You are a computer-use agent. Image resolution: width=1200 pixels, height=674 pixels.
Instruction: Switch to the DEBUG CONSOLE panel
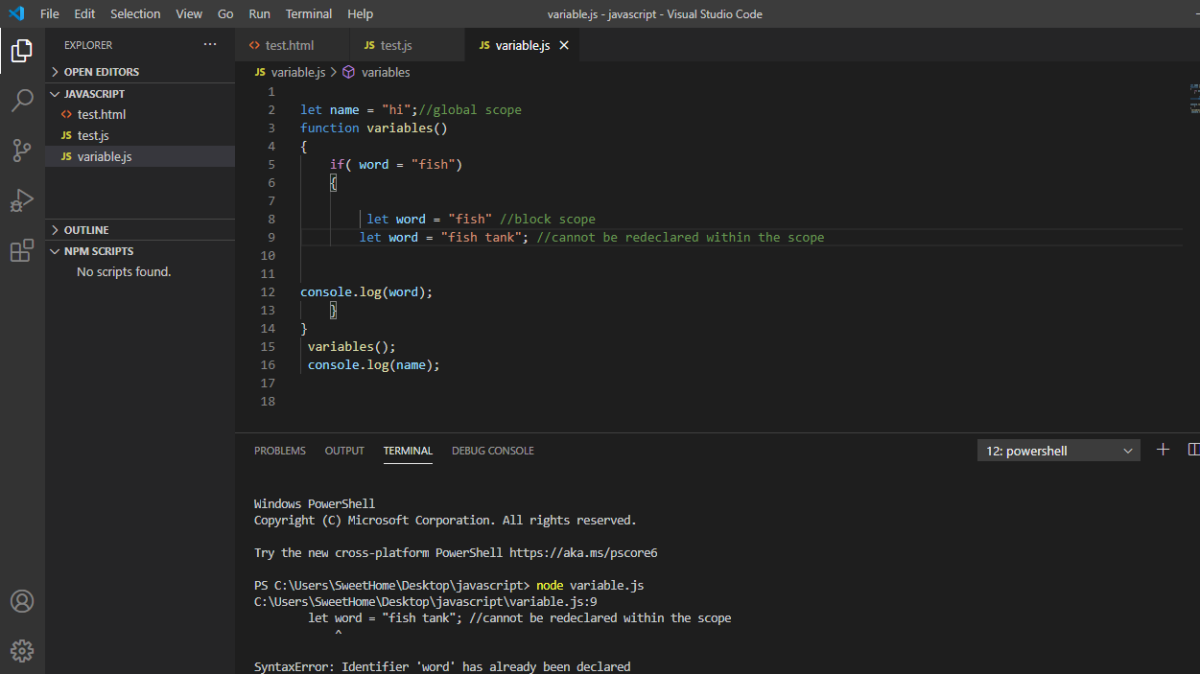pos(492,450)
